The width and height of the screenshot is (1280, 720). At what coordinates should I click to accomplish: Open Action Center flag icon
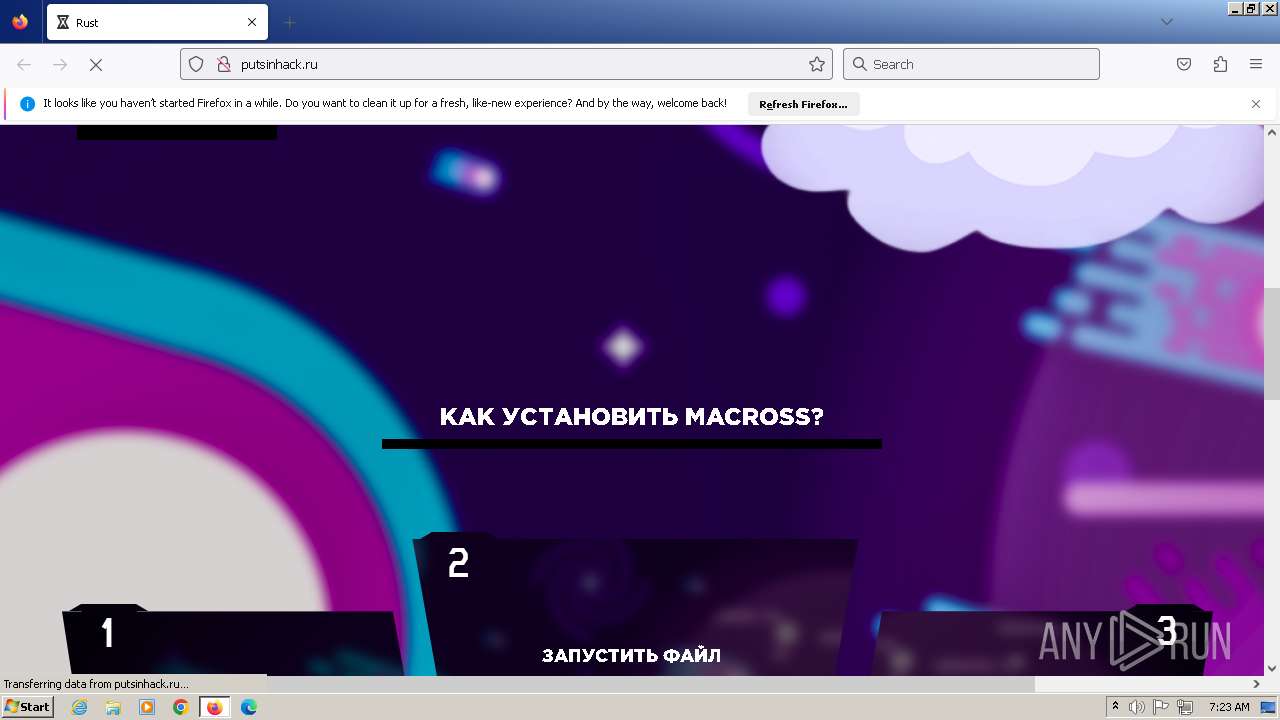[1161, 707]
